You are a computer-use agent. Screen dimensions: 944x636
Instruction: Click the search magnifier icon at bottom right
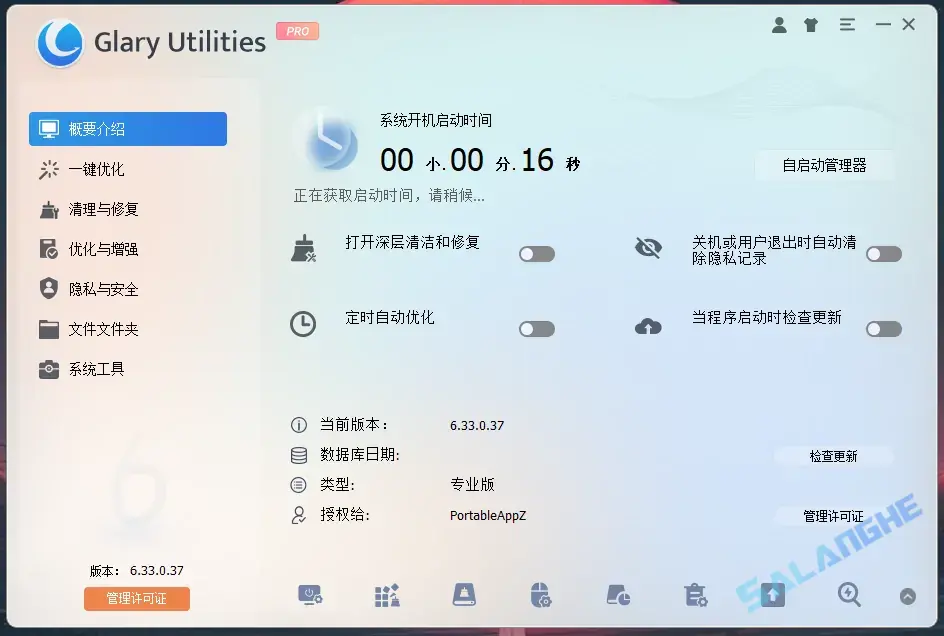(848, 595)
